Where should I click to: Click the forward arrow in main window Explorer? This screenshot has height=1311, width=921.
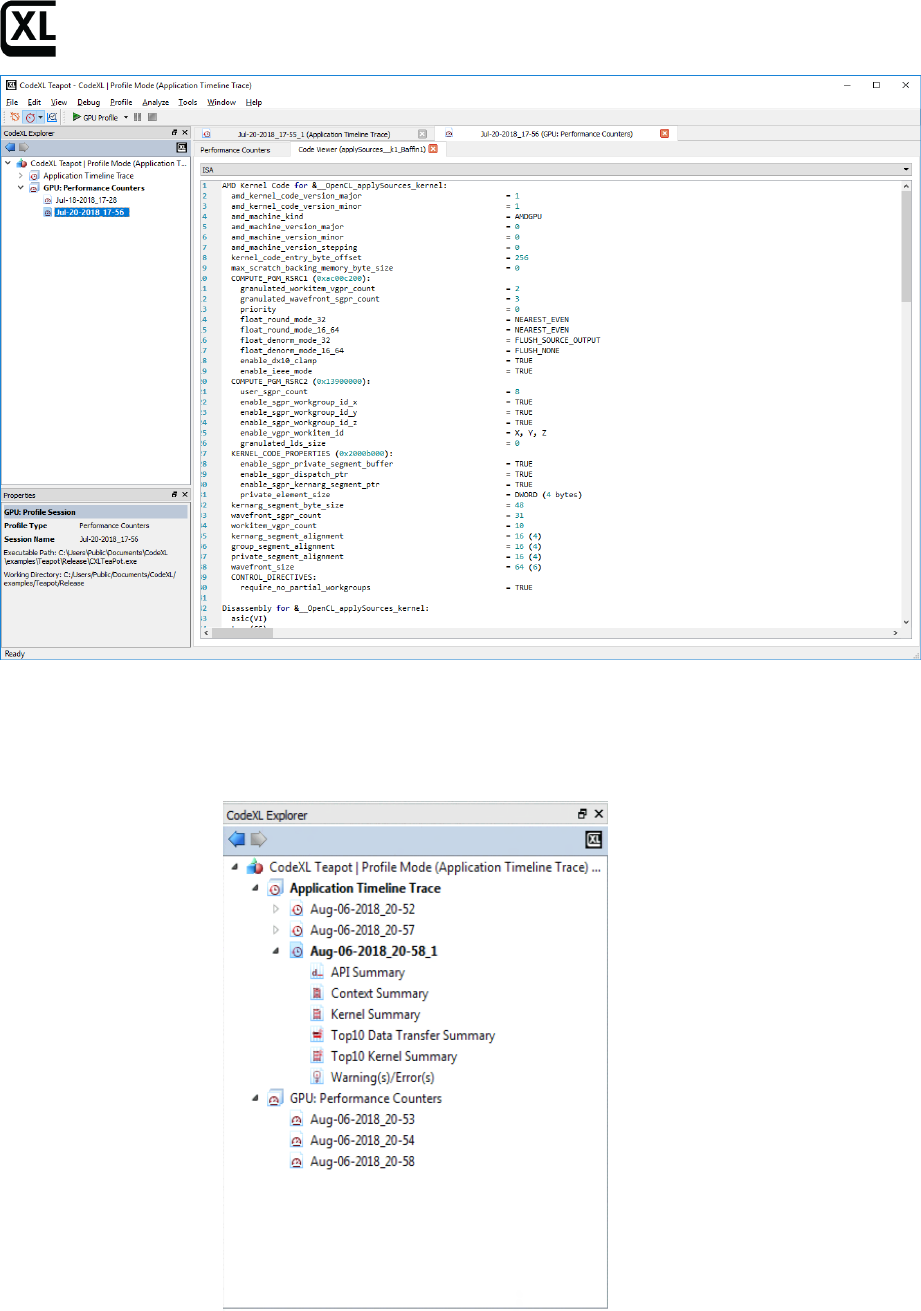coord(24,146)
